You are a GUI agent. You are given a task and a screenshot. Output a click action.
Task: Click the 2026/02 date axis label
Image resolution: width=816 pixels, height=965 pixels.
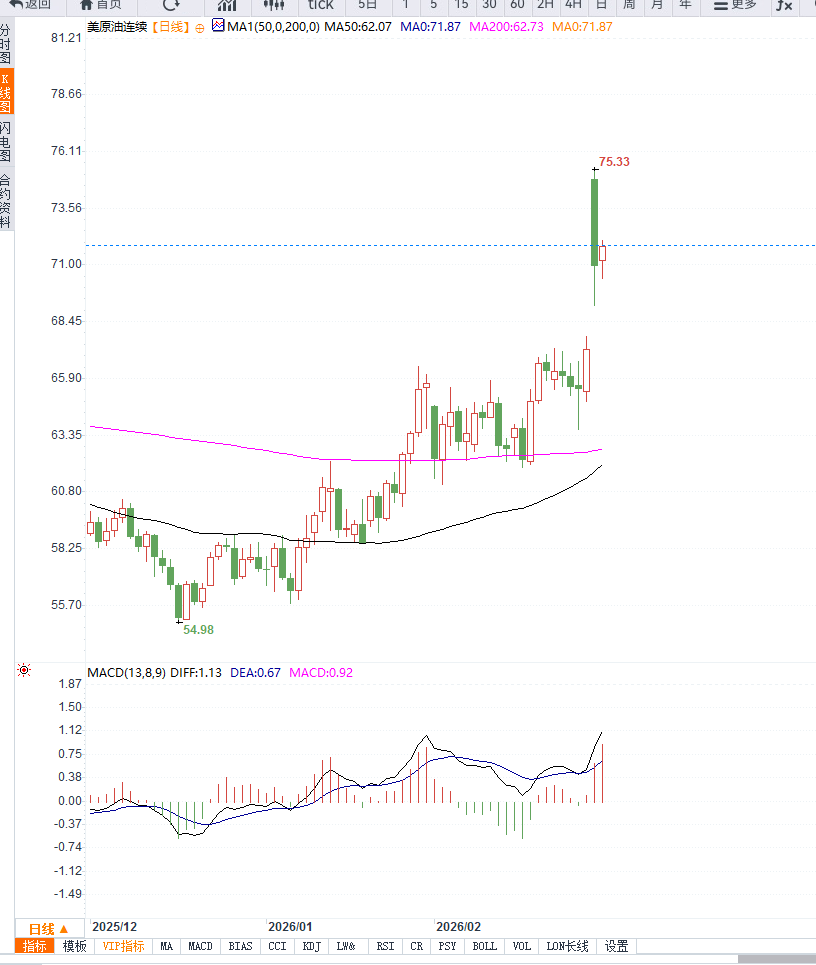pos(458,927)
